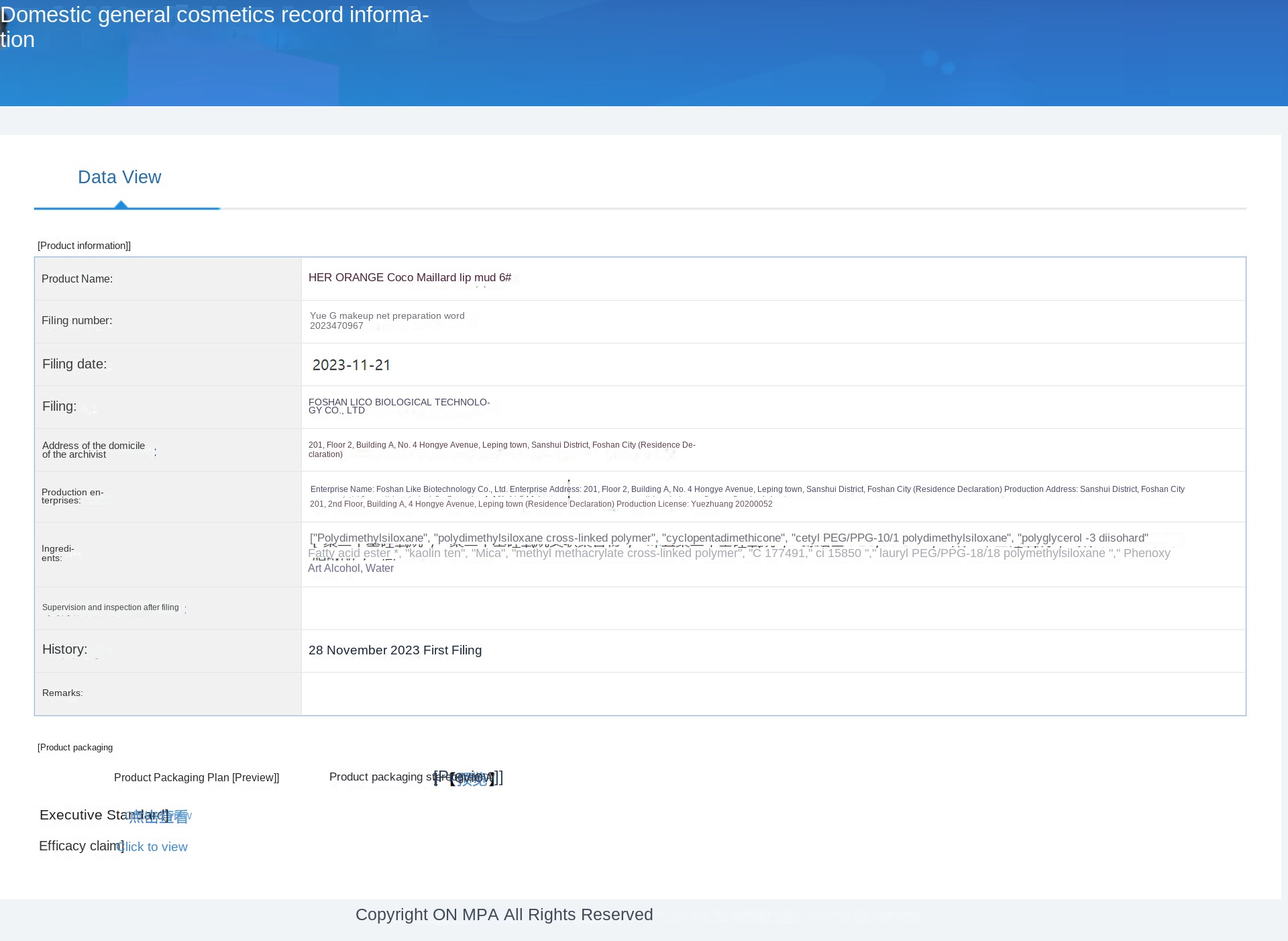Screen dimensions: 1288x941
Task: Click the Product information section heading
Action: (x=84, y=246)
